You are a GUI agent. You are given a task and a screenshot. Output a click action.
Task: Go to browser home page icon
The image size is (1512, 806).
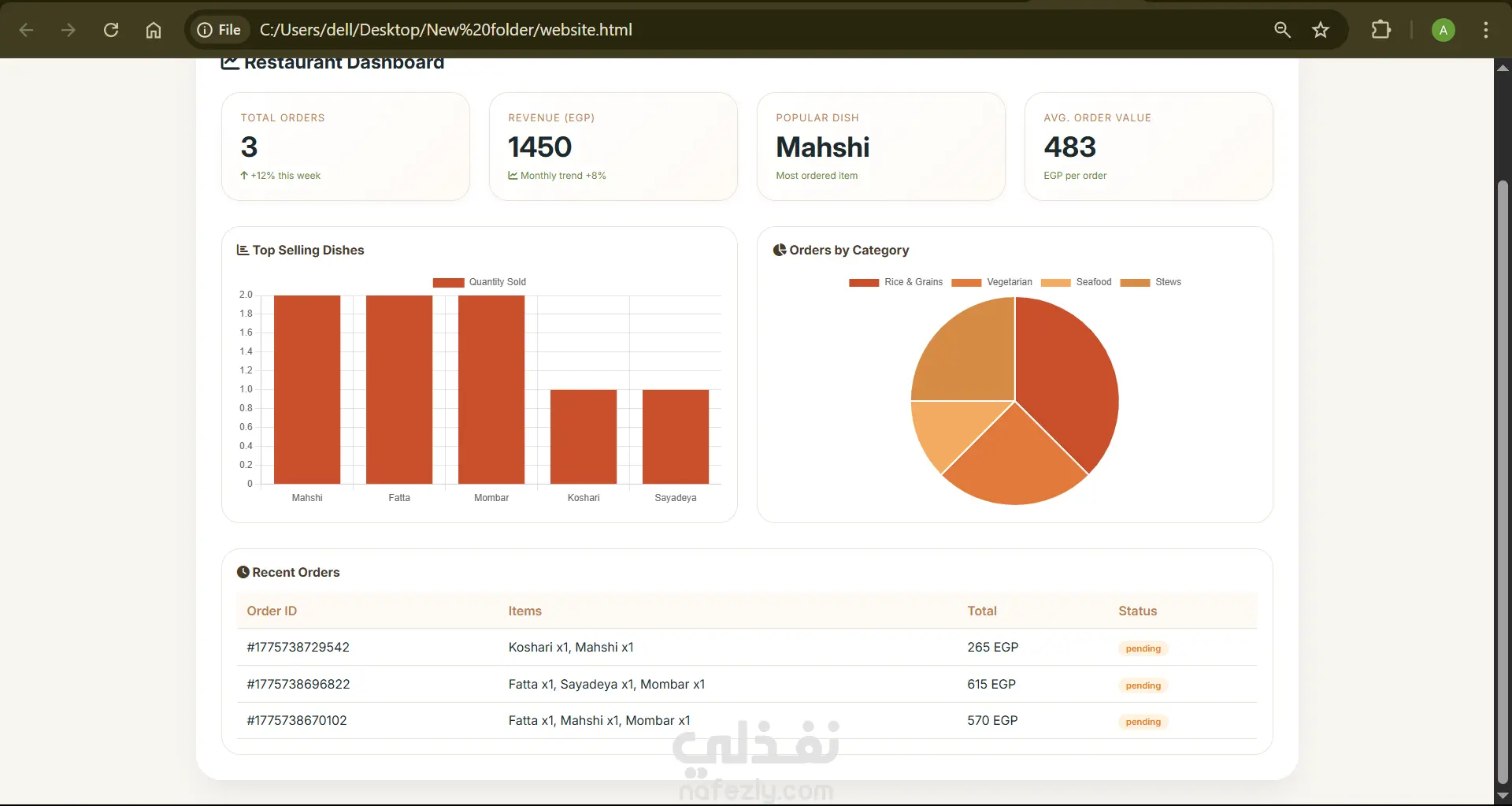click(x=154, y=30)
